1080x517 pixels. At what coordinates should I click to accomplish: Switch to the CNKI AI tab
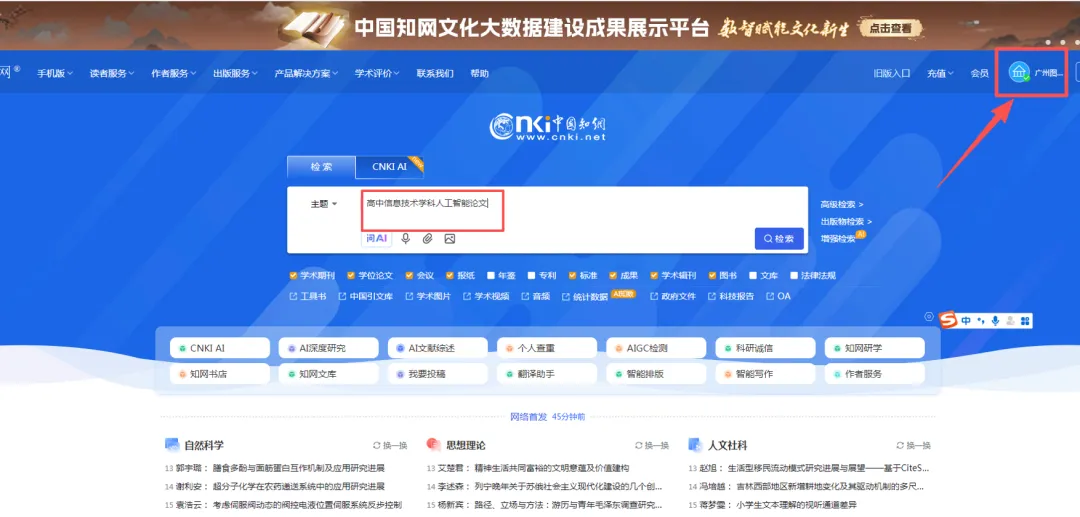click(390, 167)
